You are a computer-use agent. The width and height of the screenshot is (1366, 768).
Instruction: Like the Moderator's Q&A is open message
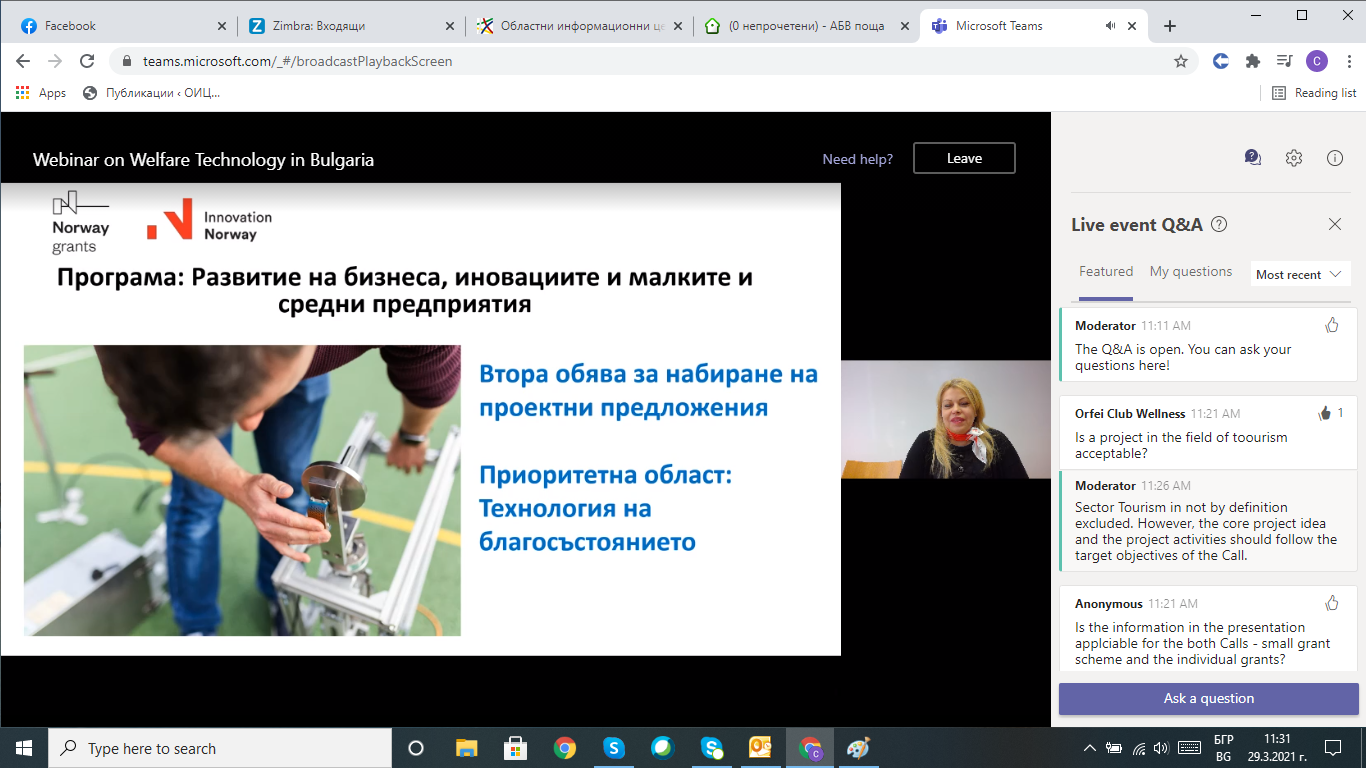click(x=1332, y=324)
